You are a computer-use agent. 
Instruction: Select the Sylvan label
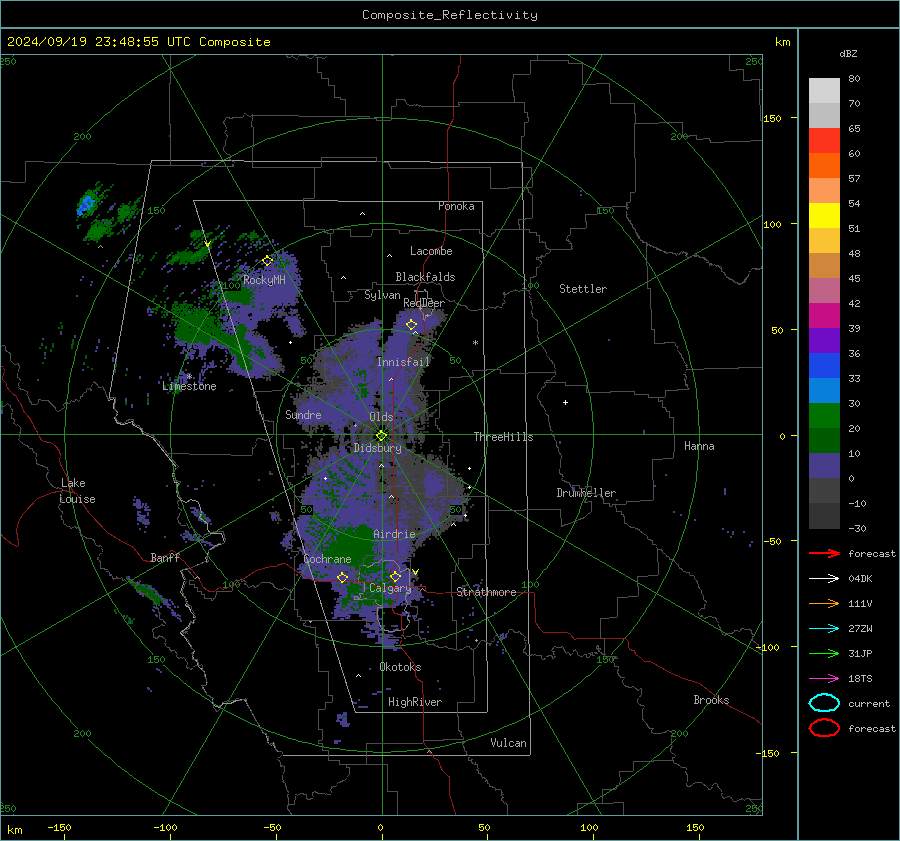click(382, 295)
